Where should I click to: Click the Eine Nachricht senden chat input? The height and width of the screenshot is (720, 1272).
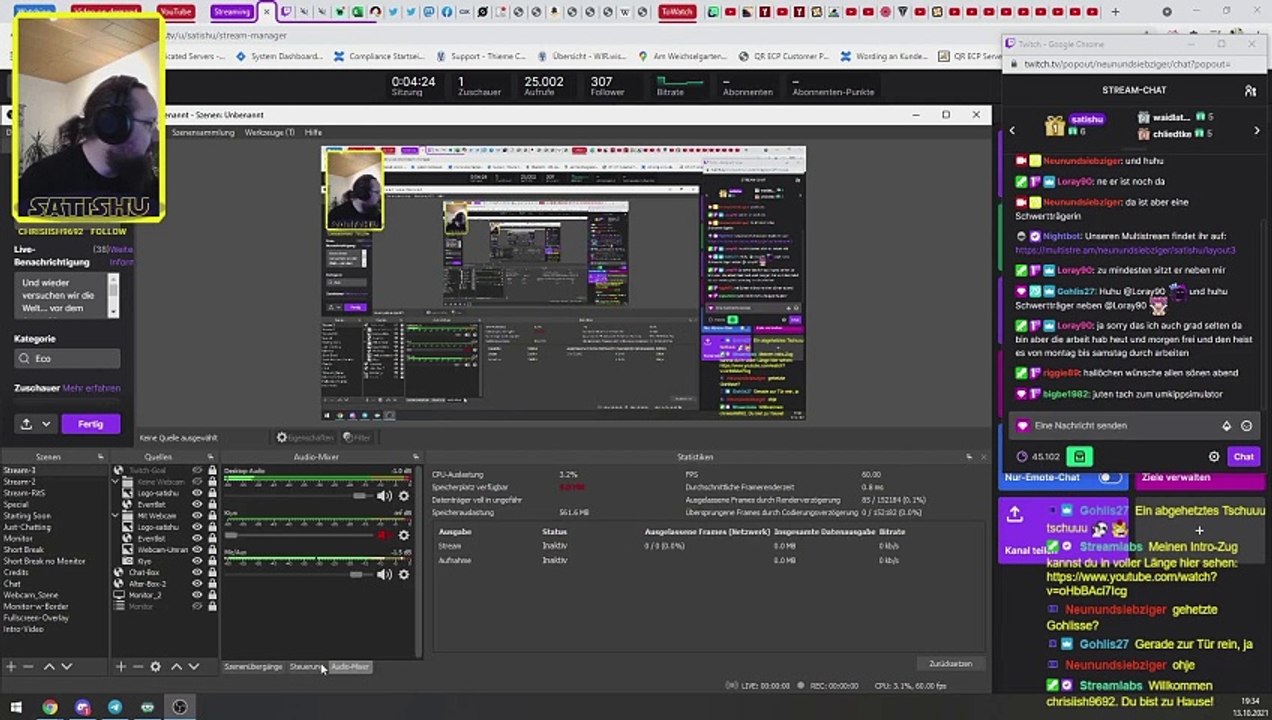(x=1134, y=426)
